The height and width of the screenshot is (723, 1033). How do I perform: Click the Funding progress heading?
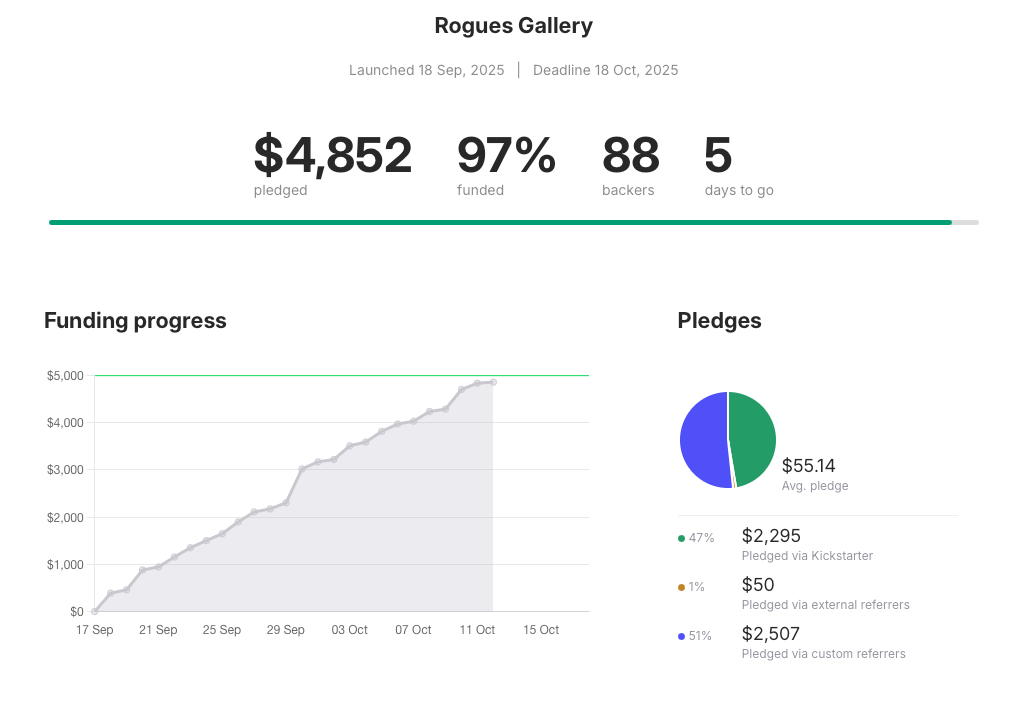(x=135, y=321)
